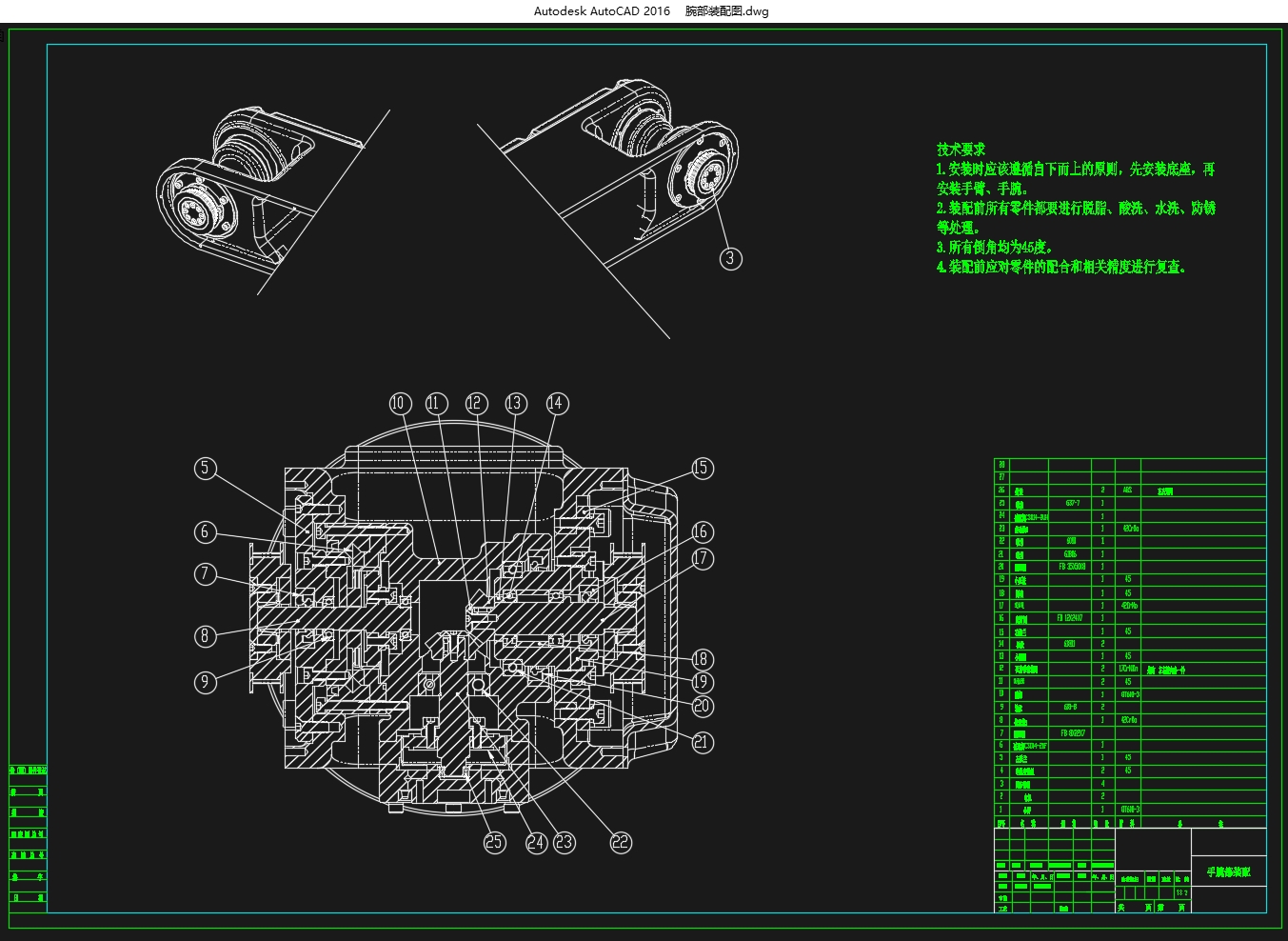Select the parts list table row 26

1130,491
